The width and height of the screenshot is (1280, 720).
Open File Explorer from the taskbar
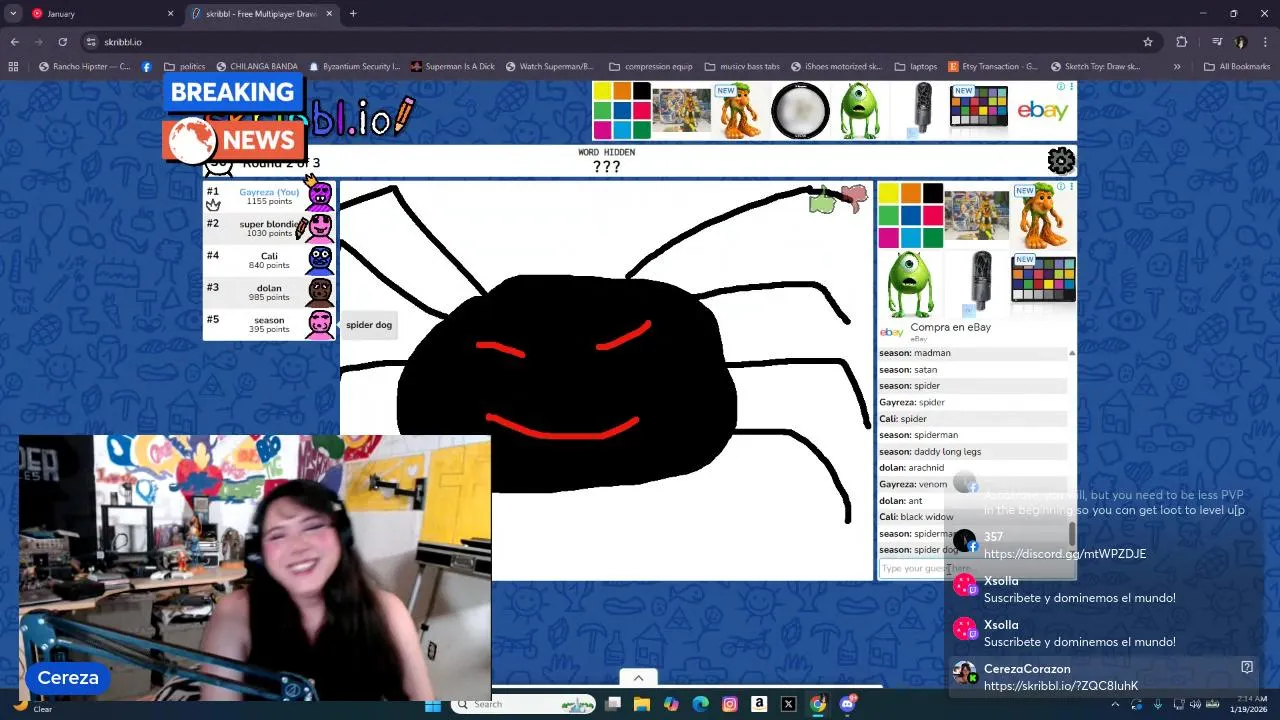(641, 704)
